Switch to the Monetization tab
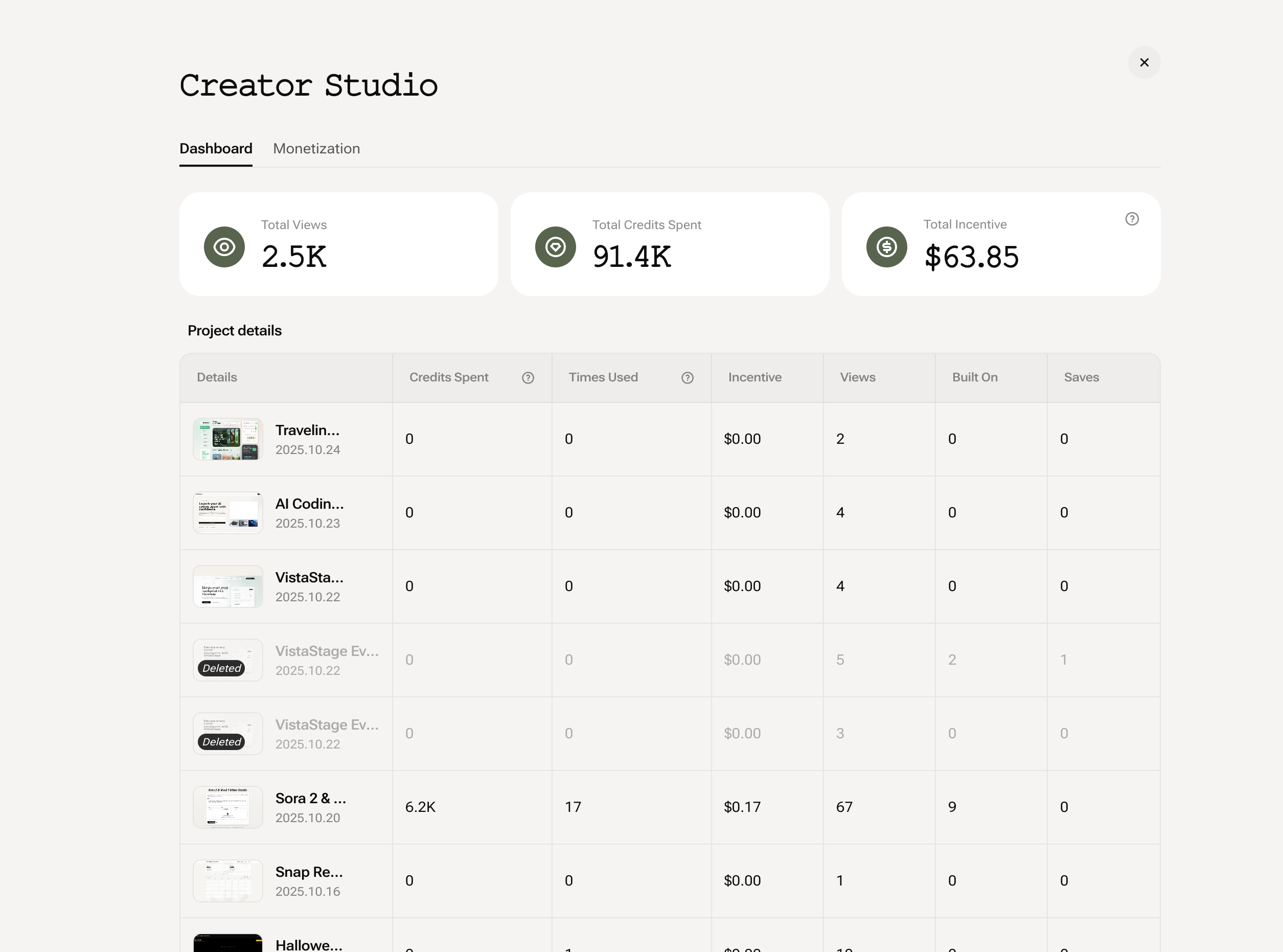The image size is (1283, 952). click(316, 149)
